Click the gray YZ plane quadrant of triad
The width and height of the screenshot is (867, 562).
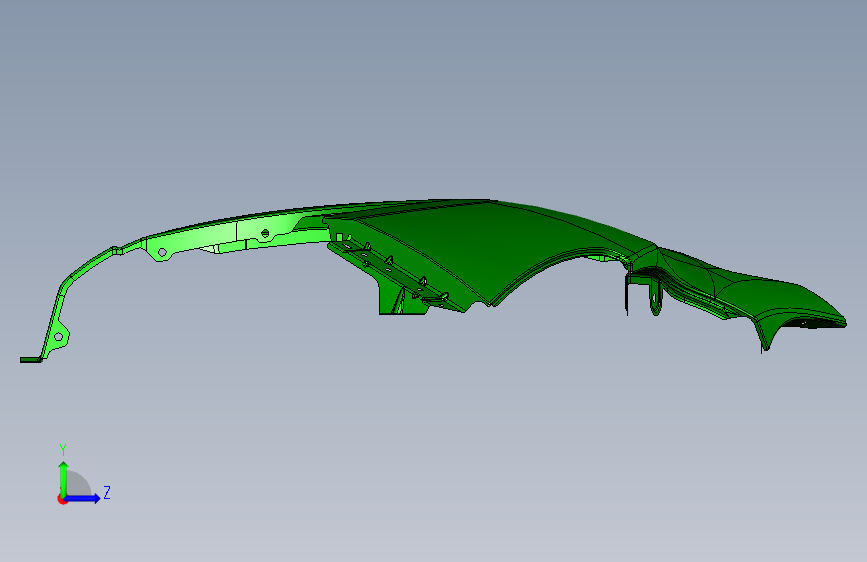tap(77, 484)
